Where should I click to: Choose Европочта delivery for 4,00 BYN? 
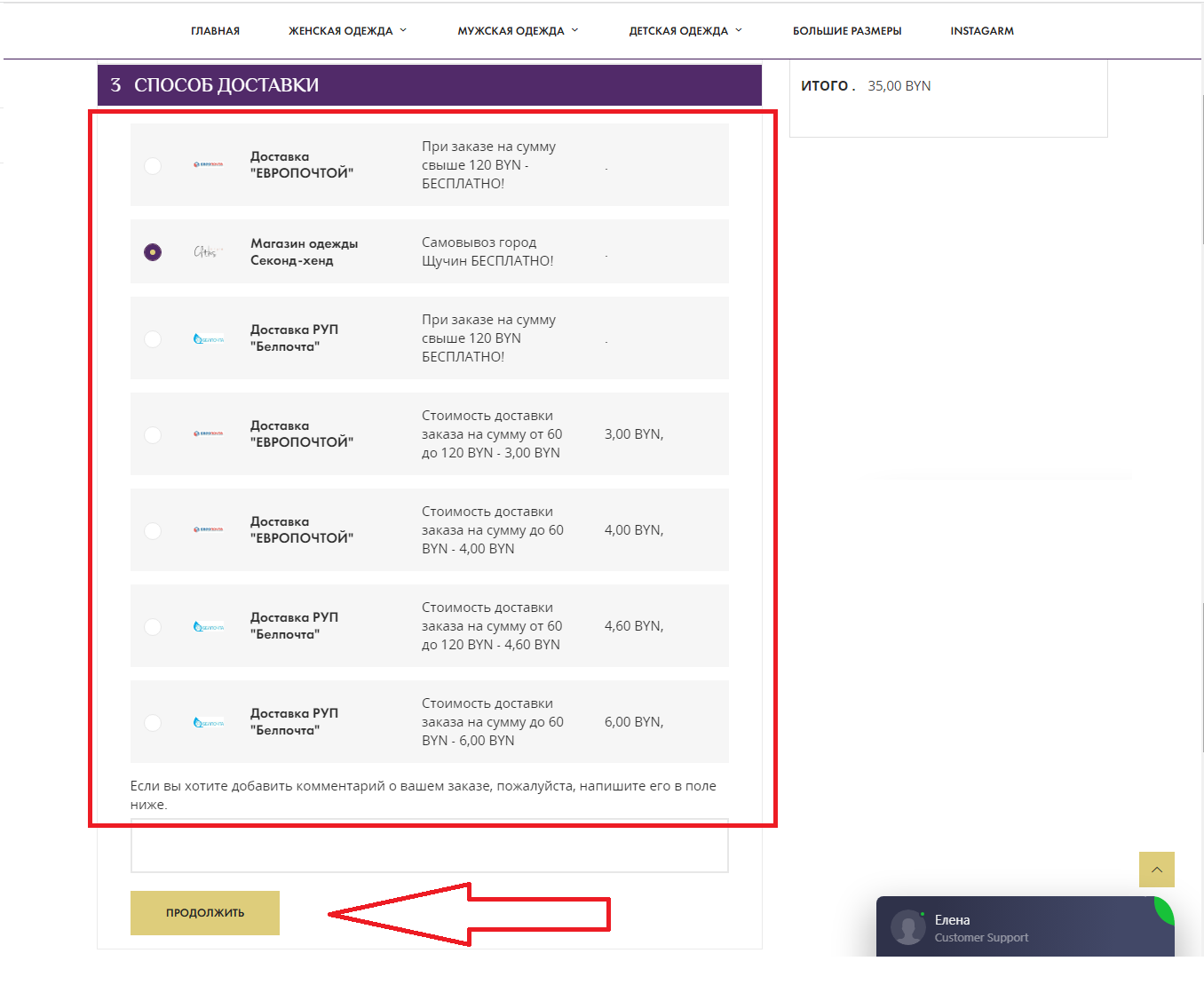[x=153, y=530]
